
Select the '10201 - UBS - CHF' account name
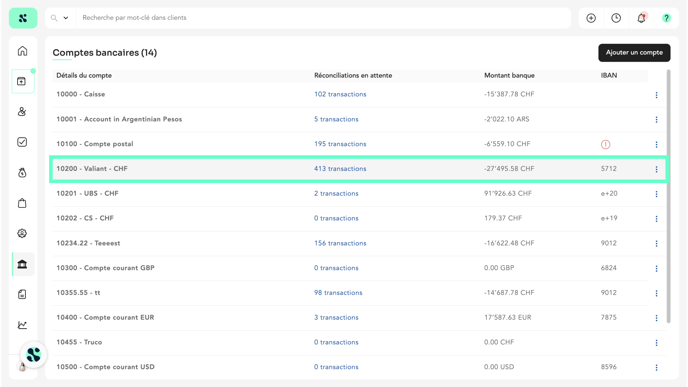pyautogui.click(x=87, y=194)
